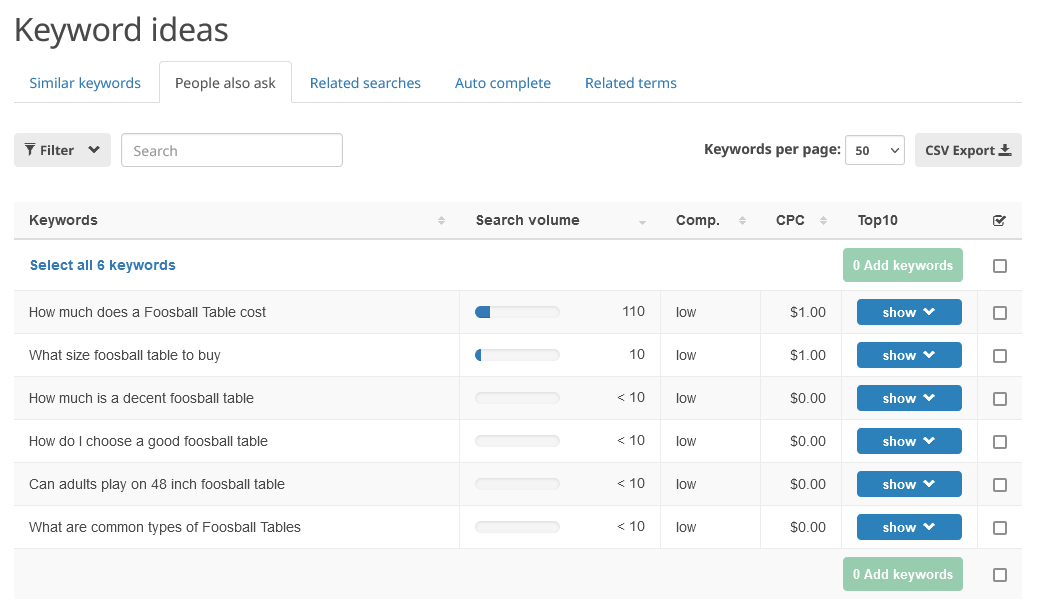The image size is (1042, 610).
Task: Expand Top10 show for 'Can adults play on 48 inch foosball table'
Action: [x=909, y=484]
